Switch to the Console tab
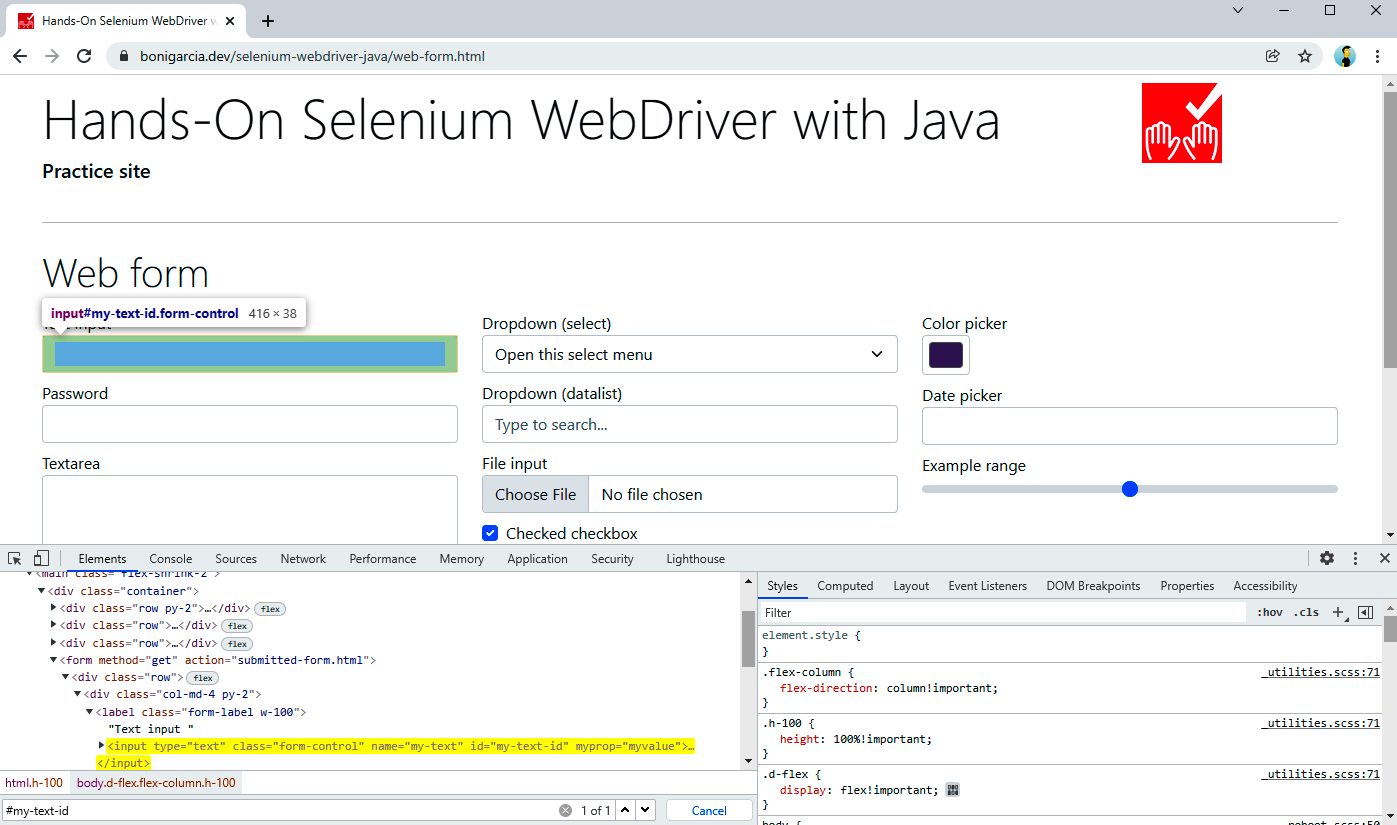This screenshot has height=825, width=1397. 170,559
